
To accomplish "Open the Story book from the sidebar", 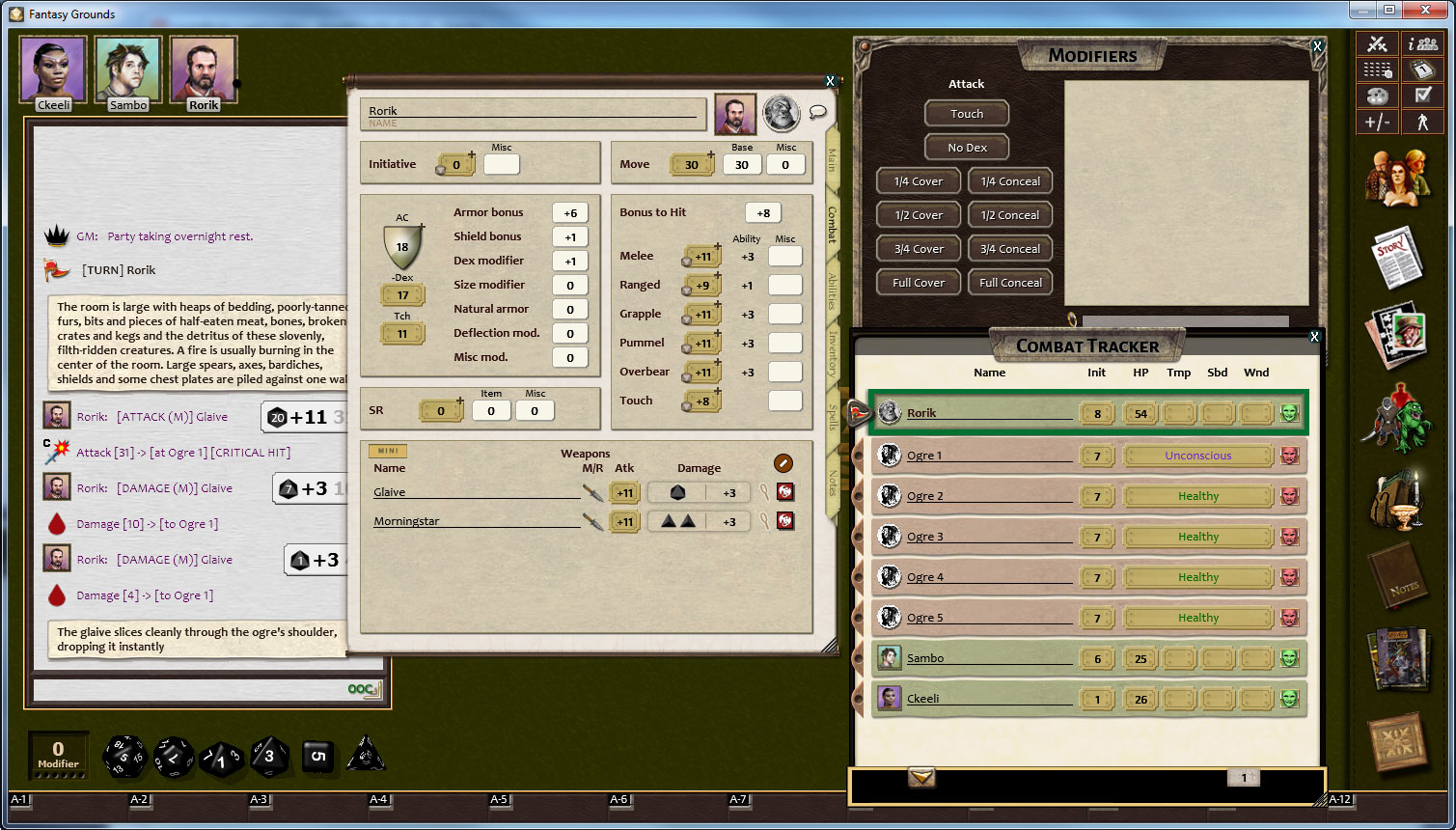I will (1396, 257).
